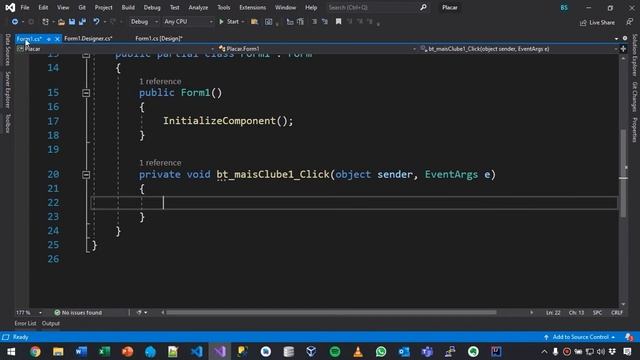Open the Placar project scope dropdown

click(116, 49)
